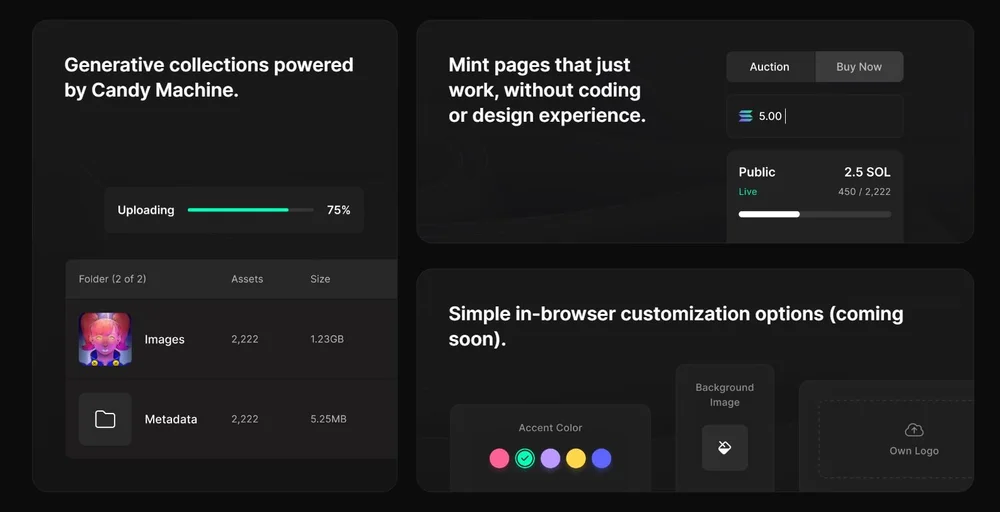Click the Metadata row 2,222 assets count

(245, 419)
